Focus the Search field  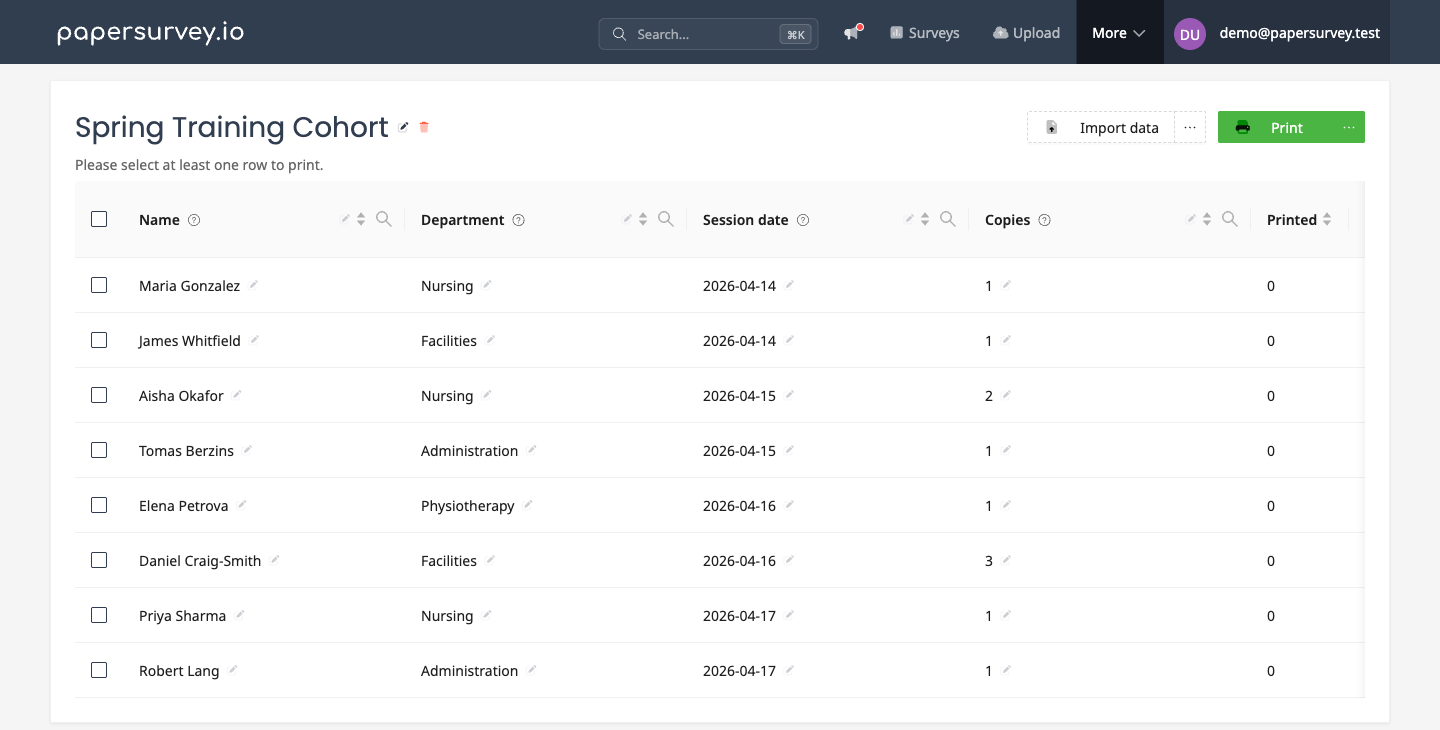(708, 34)
